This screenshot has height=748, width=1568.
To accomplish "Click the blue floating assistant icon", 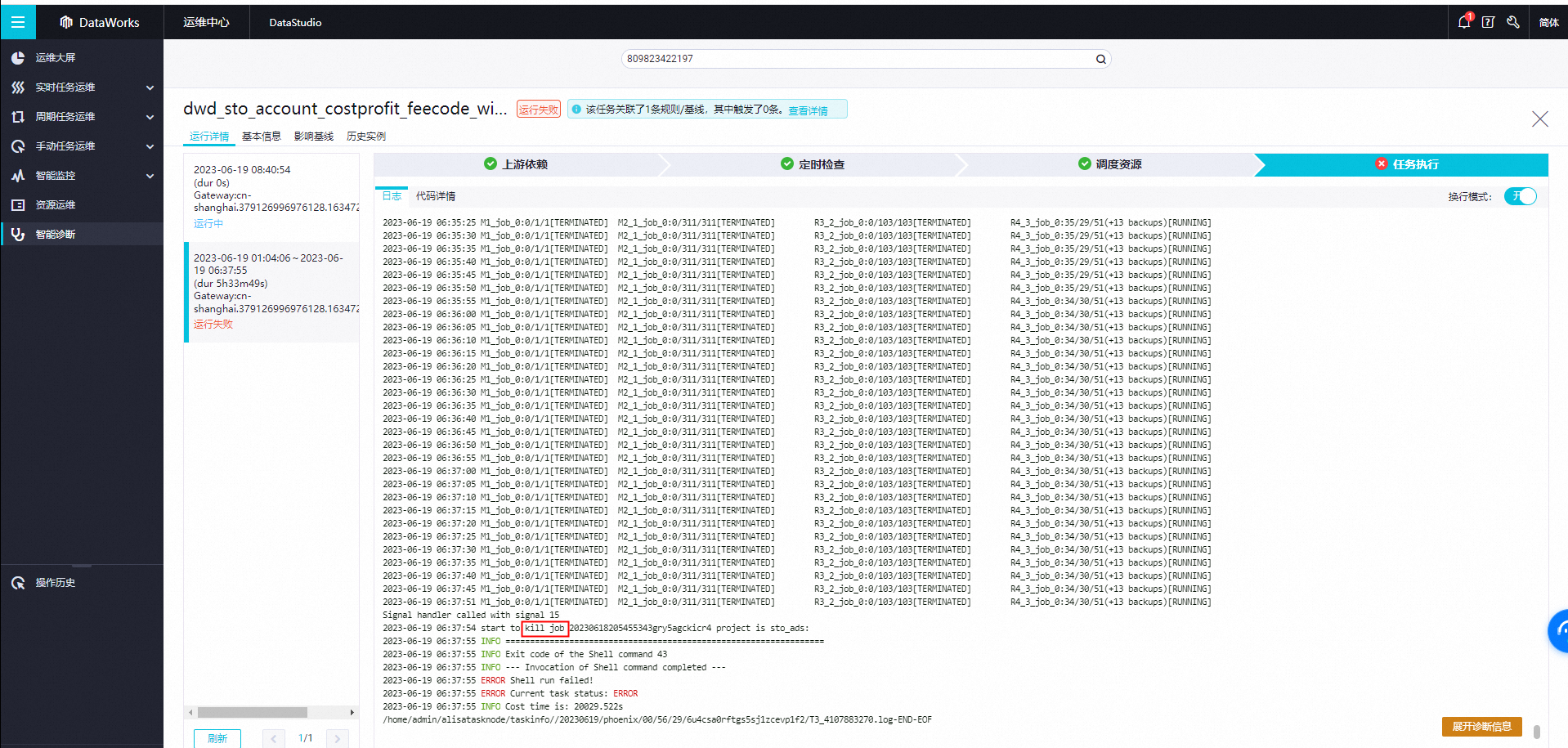I will click(1559, 631).
